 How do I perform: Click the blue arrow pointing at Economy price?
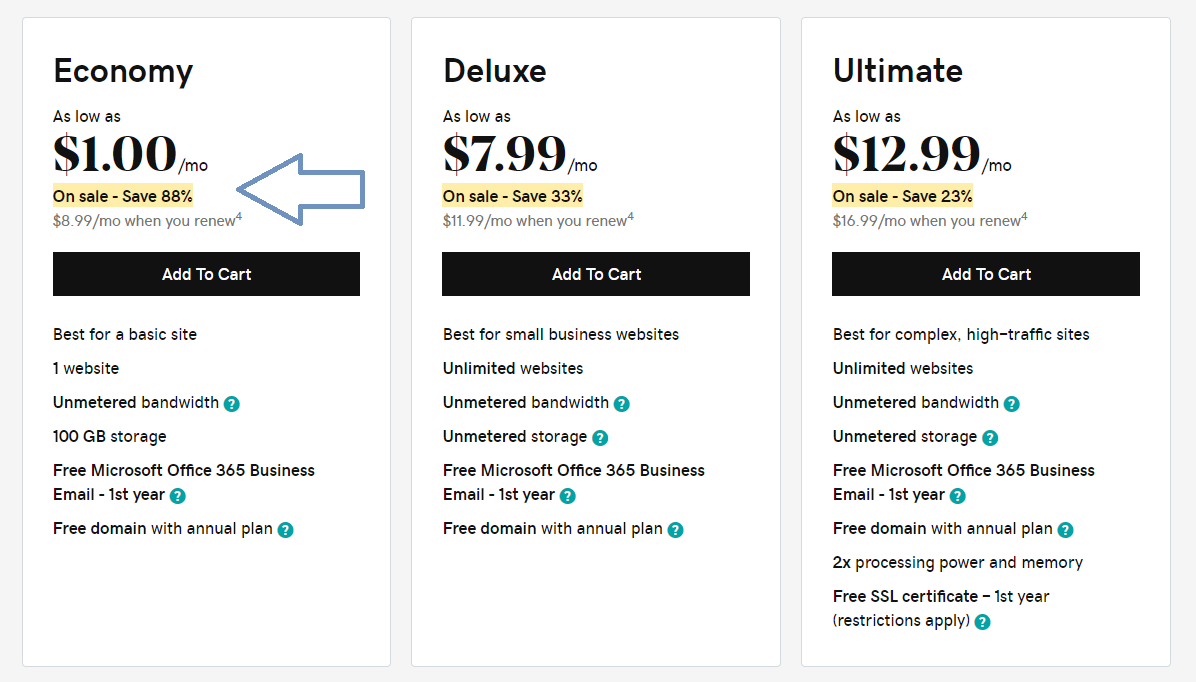coord(301,189)
